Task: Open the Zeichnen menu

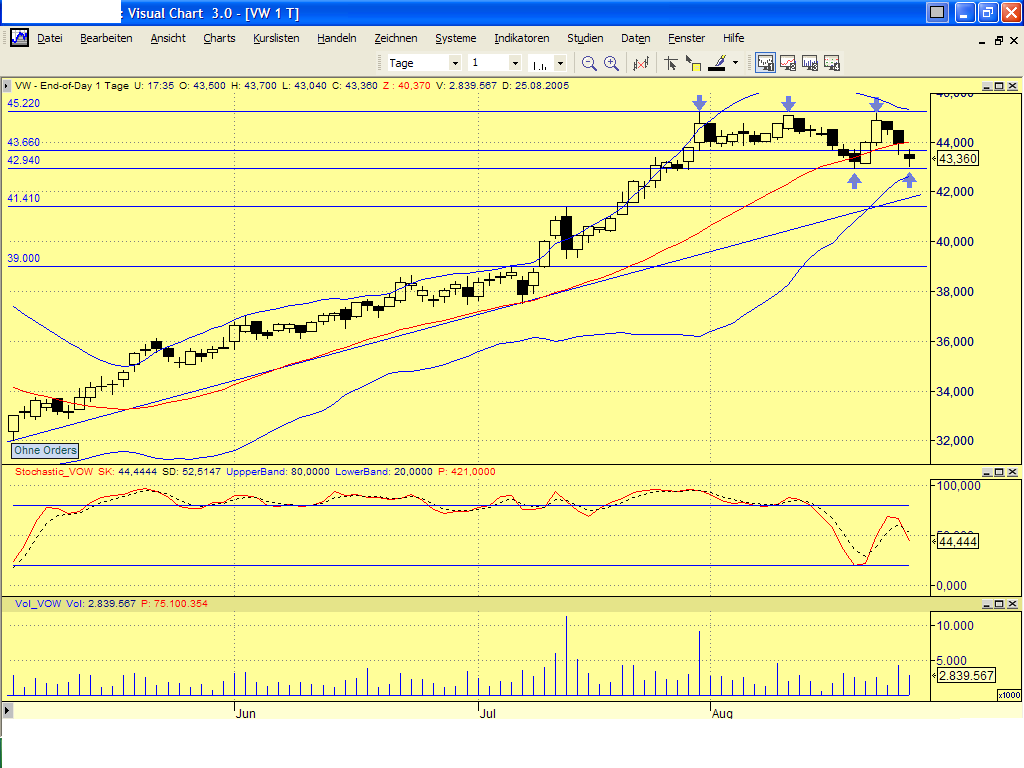Action: [x=396, y=38]
